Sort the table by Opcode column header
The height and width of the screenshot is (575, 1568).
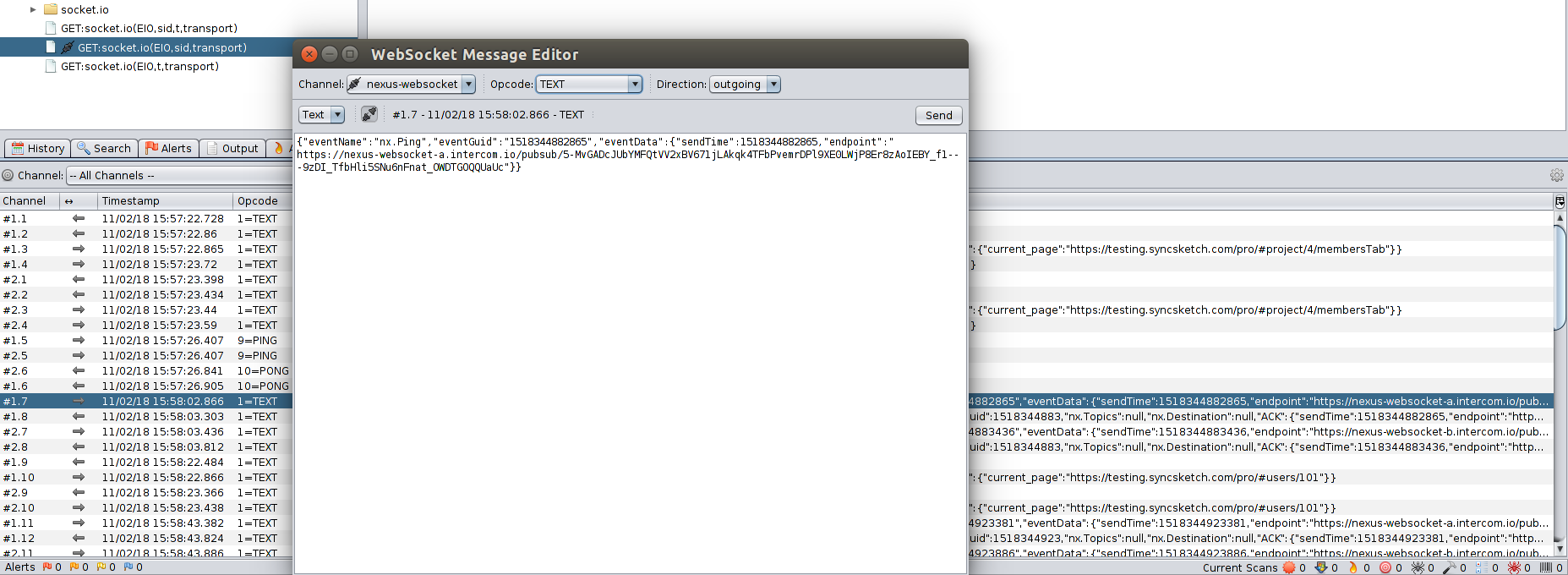tap(263, 200)
